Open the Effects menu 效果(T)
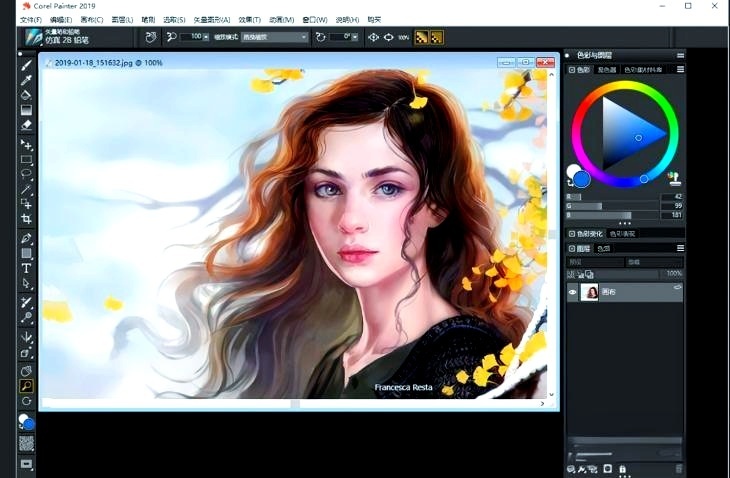This screenshot has height=478, width=730. coord(250,20)
